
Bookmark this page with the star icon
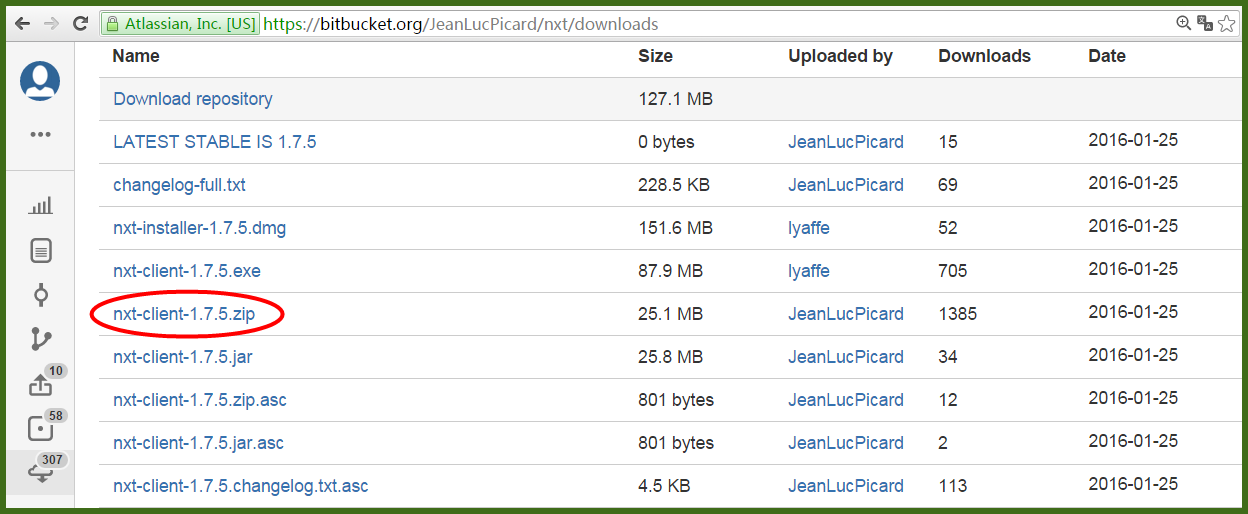[1226, 24]
